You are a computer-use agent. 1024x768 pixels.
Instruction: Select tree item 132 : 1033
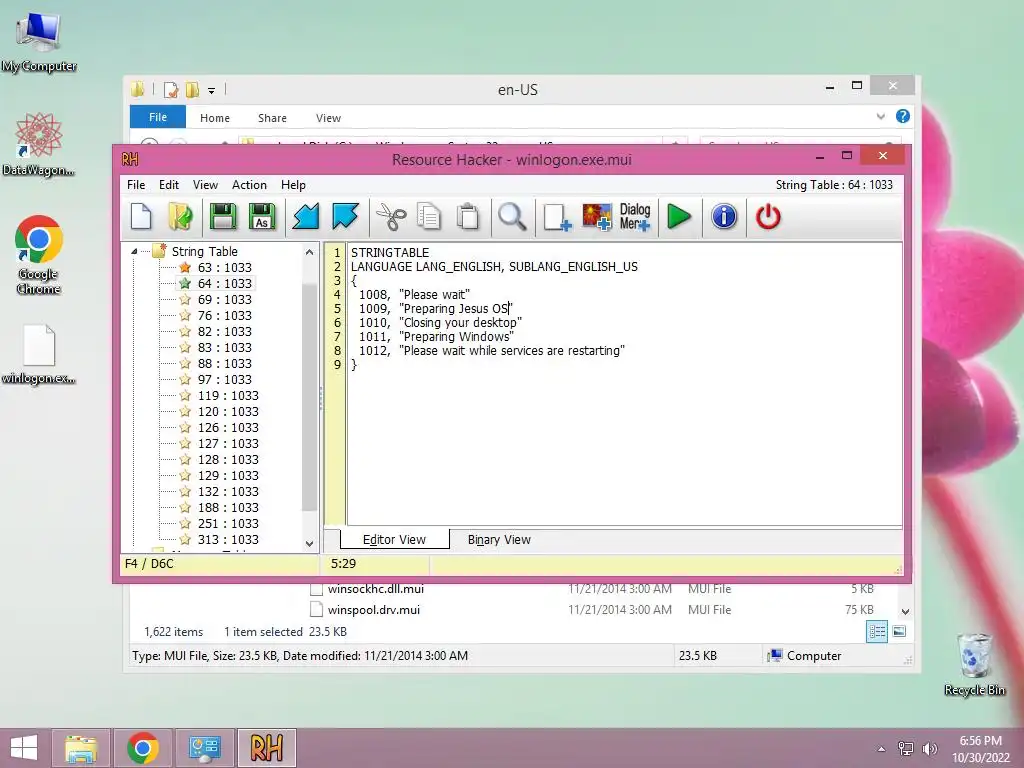[228, 491]
